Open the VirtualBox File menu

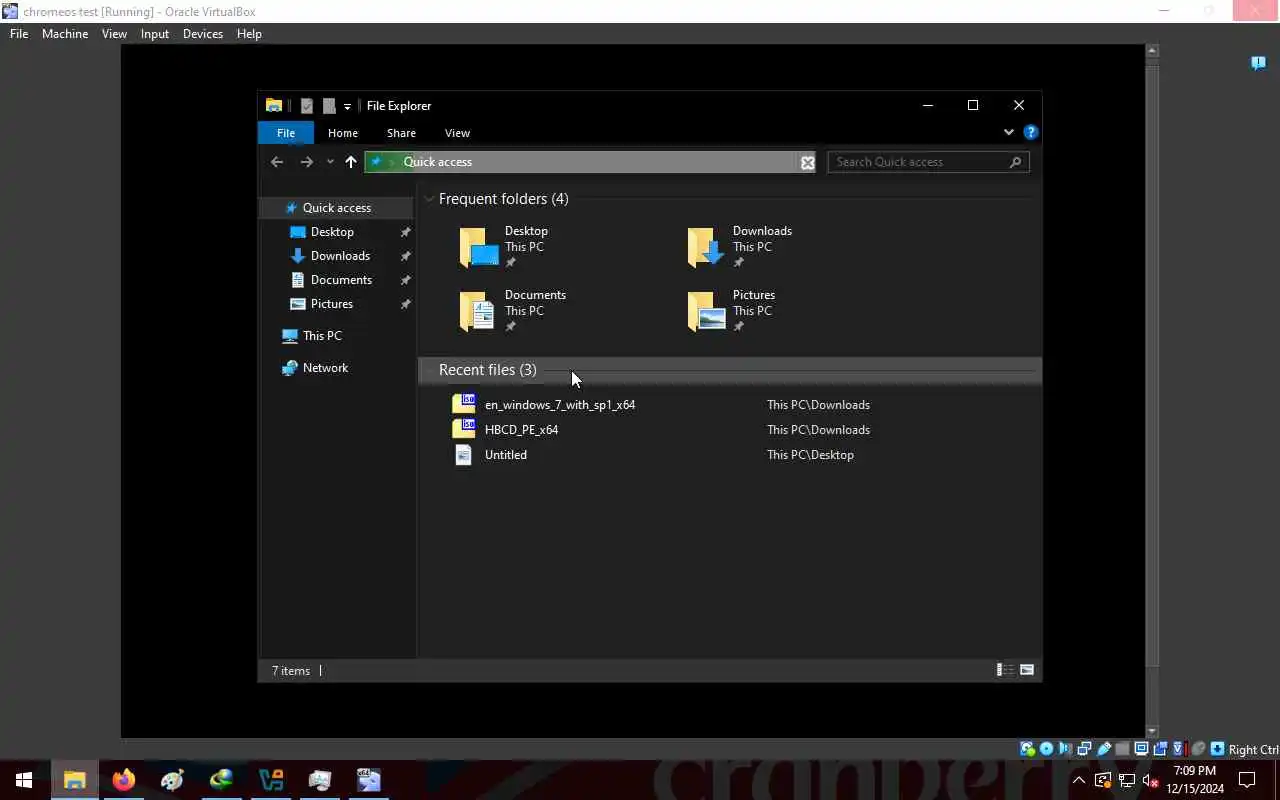[x=19, y=33]
